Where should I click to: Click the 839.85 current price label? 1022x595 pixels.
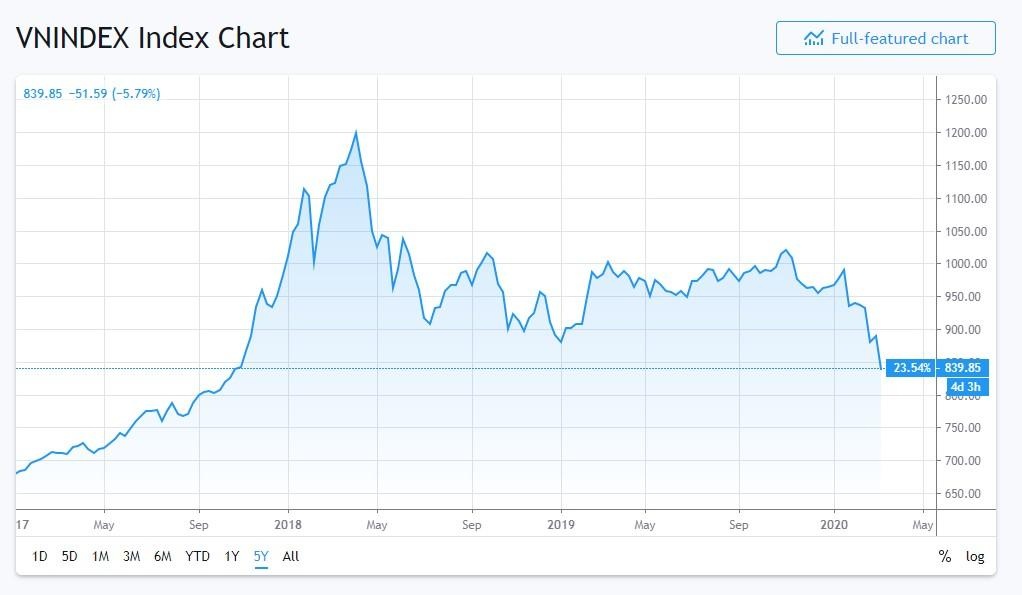pos(967,367)
